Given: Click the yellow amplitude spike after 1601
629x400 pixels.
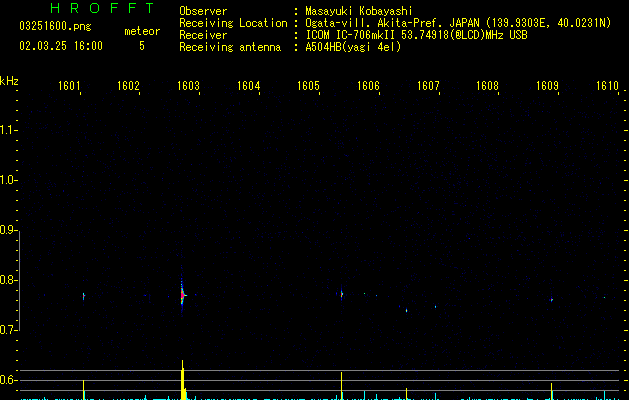Looking at the screenshot, I should (83, 390).
